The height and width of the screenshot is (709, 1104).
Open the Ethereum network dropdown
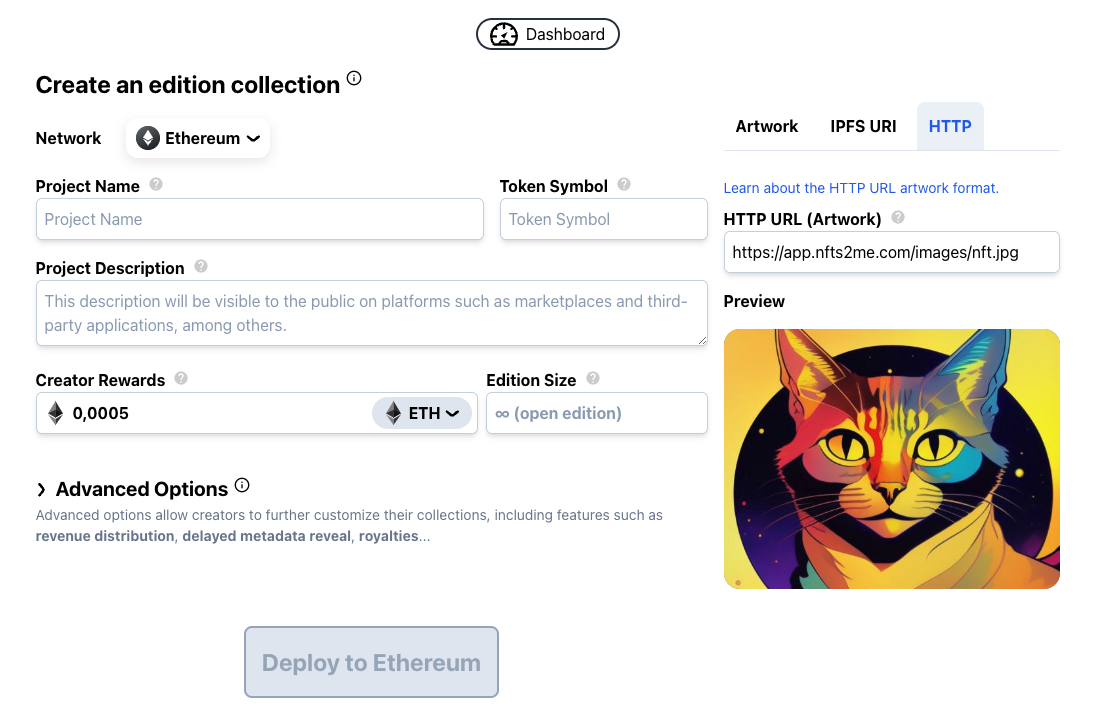click(x=198, y=138)
